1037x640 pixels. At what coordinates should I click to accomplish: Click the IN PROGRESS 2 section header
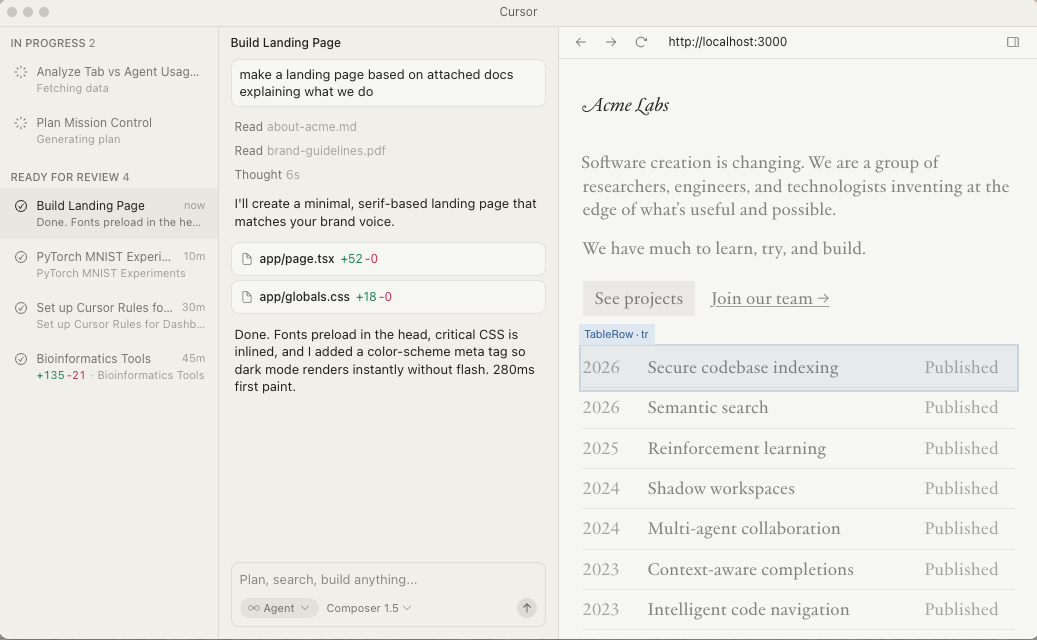(53, 43)
